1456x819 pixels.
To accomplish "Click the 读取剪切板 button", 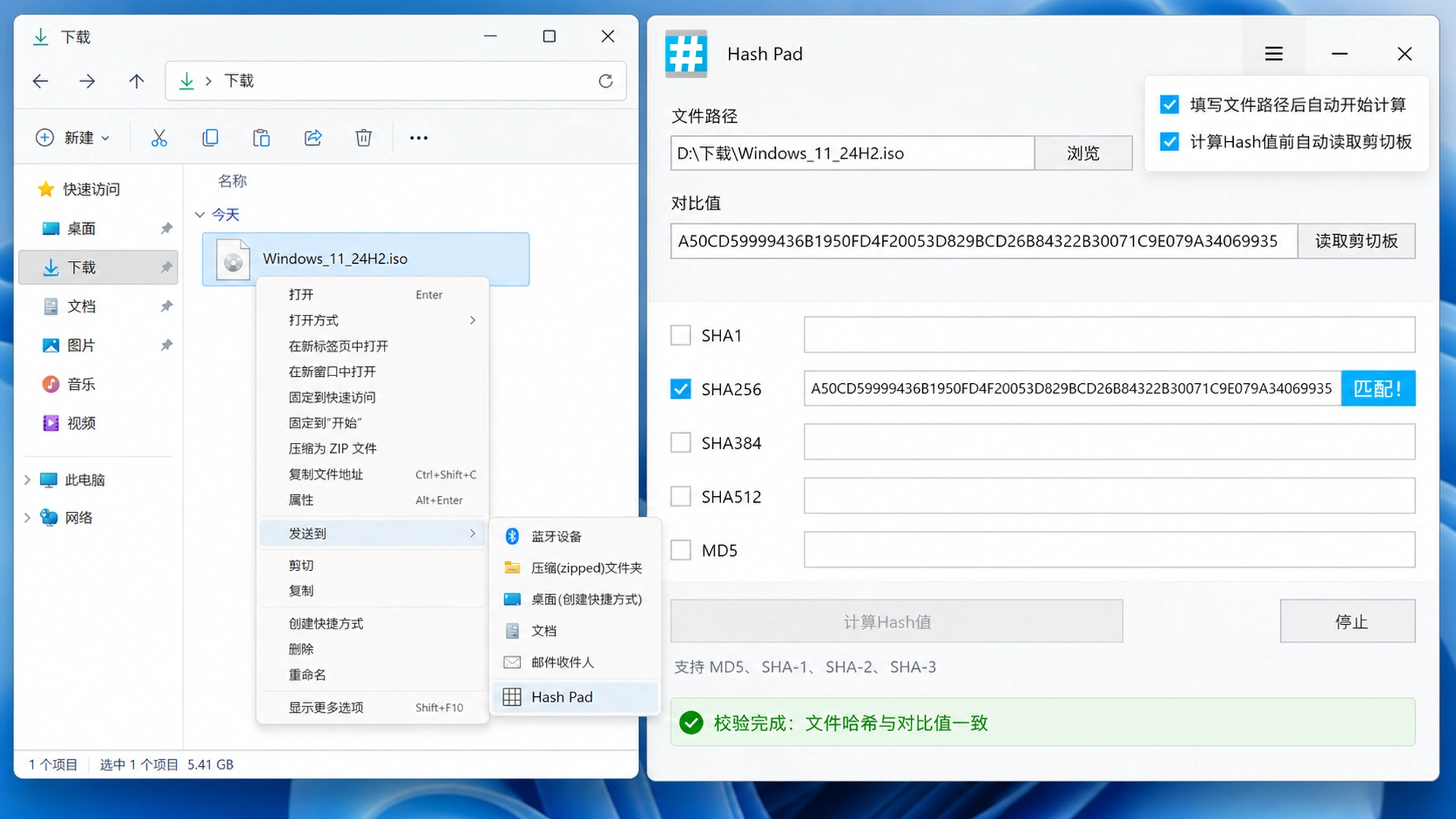I will pyautogui.click(x=1356, y=241).
